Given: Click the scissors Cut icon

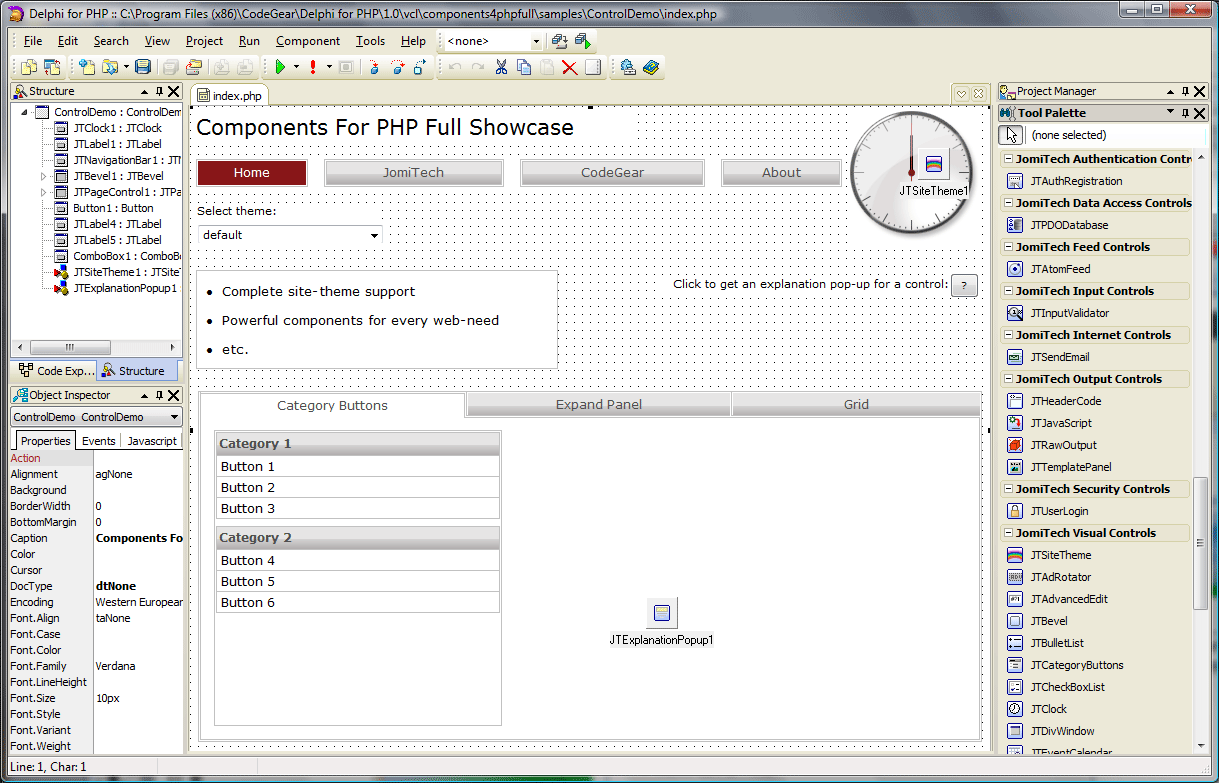Looking at the screenshot, I should point(501,67).
